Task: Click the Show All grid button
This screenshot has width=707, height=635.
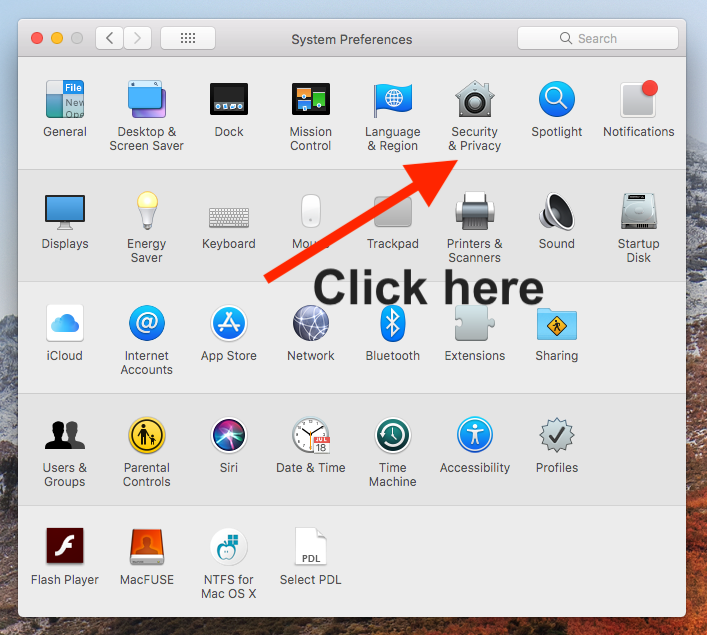Action: click(188, 38)
